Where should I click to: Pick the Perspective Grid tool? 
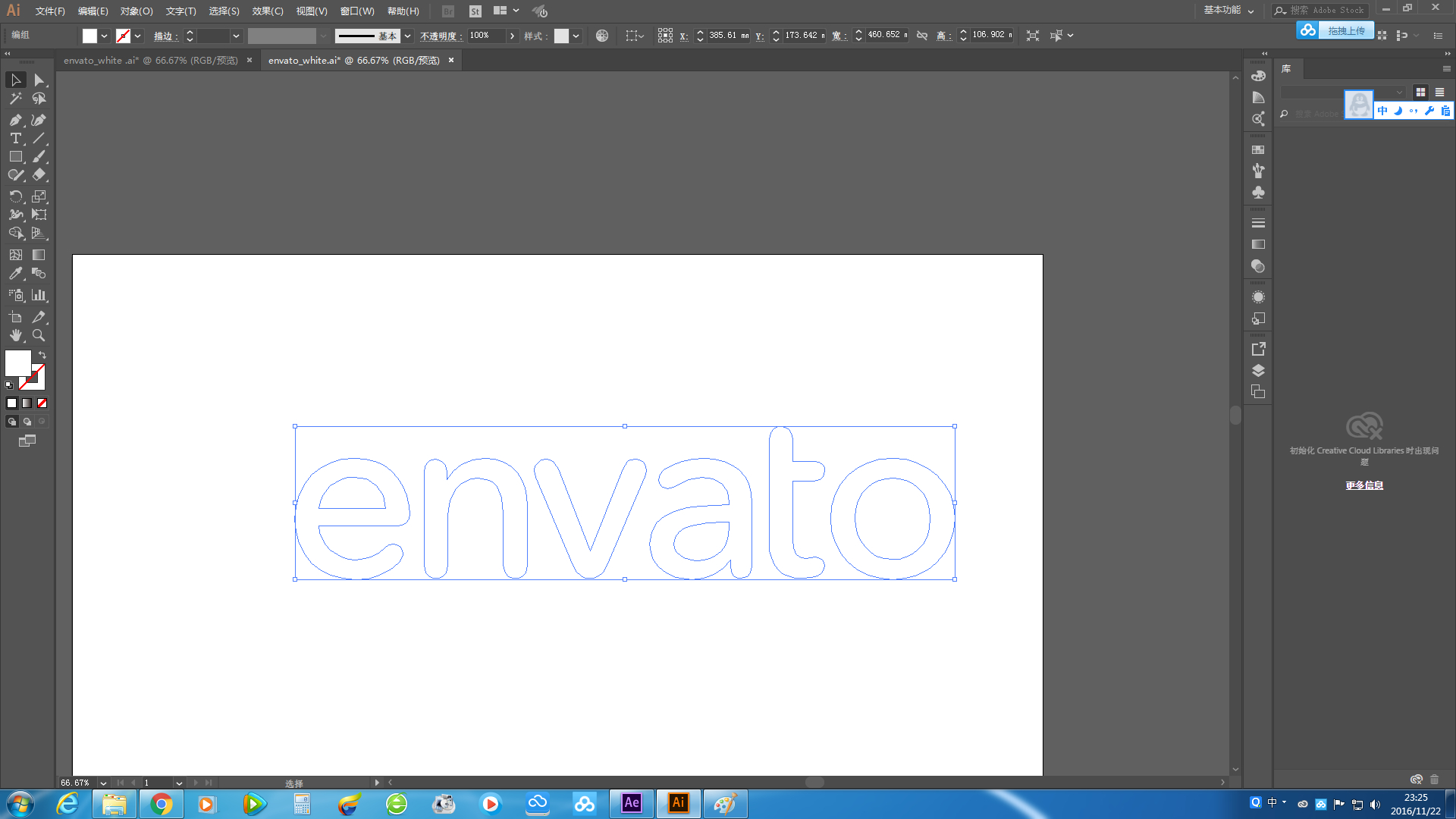(x=39, y=233)
